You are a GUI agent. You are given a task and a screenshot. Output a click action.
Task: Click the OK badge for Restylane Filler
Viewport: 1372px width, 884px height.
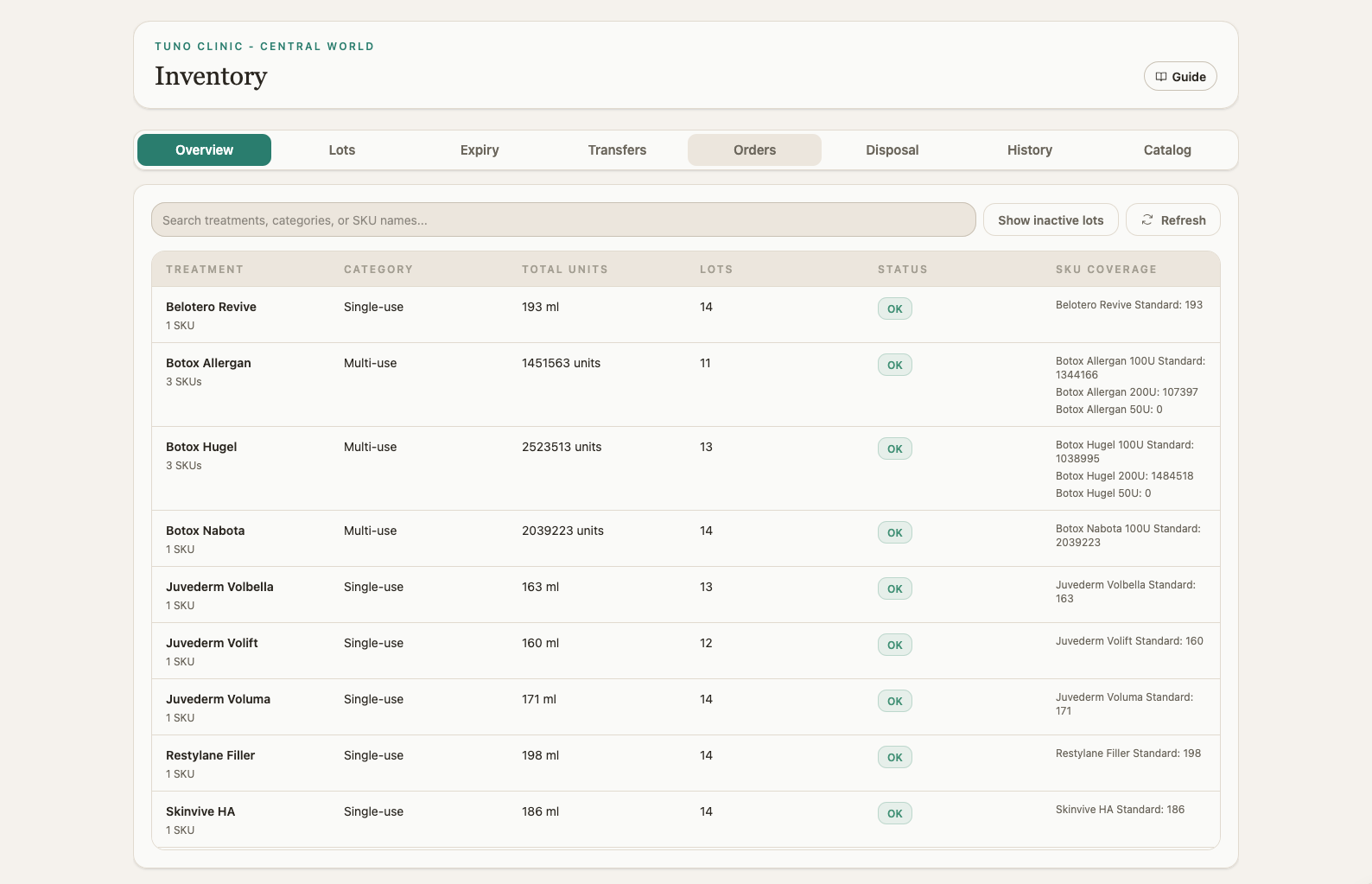(895, 757)
